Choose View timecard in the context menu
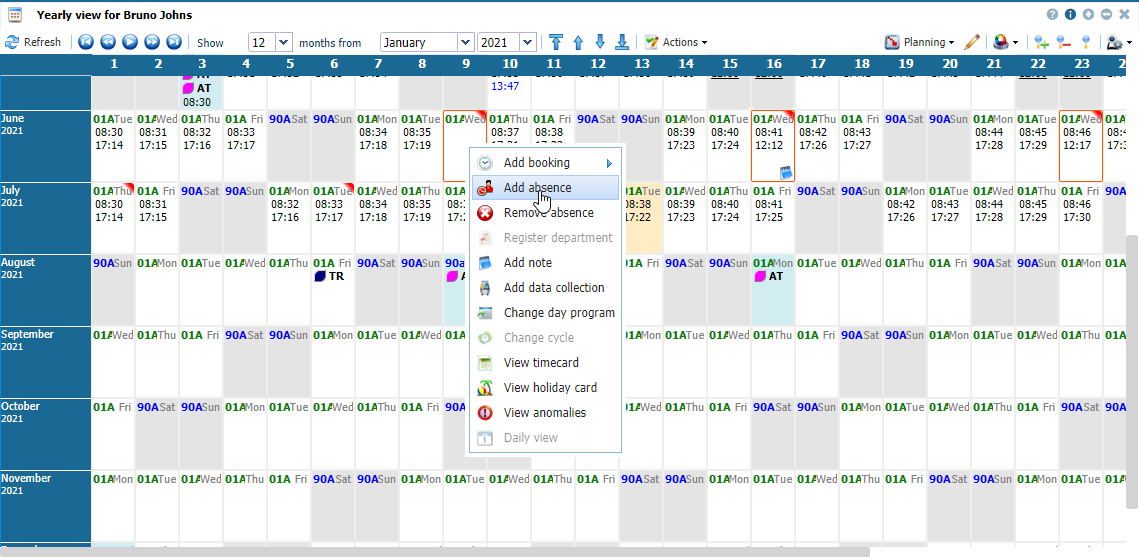The image size is (1139, 557). pos(541,363)
